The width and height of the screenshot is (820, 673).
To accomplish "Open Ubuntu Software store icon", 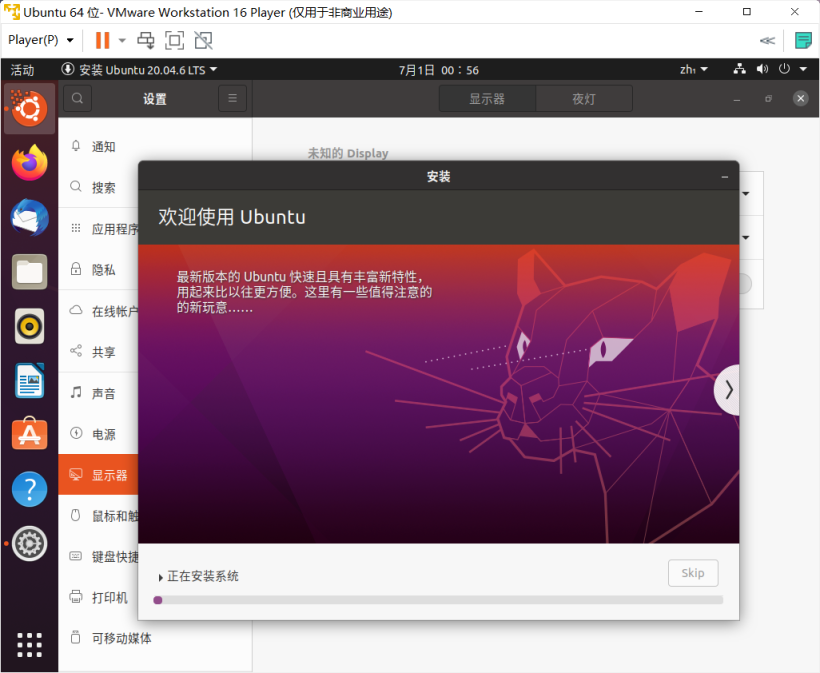I will 29,435.
